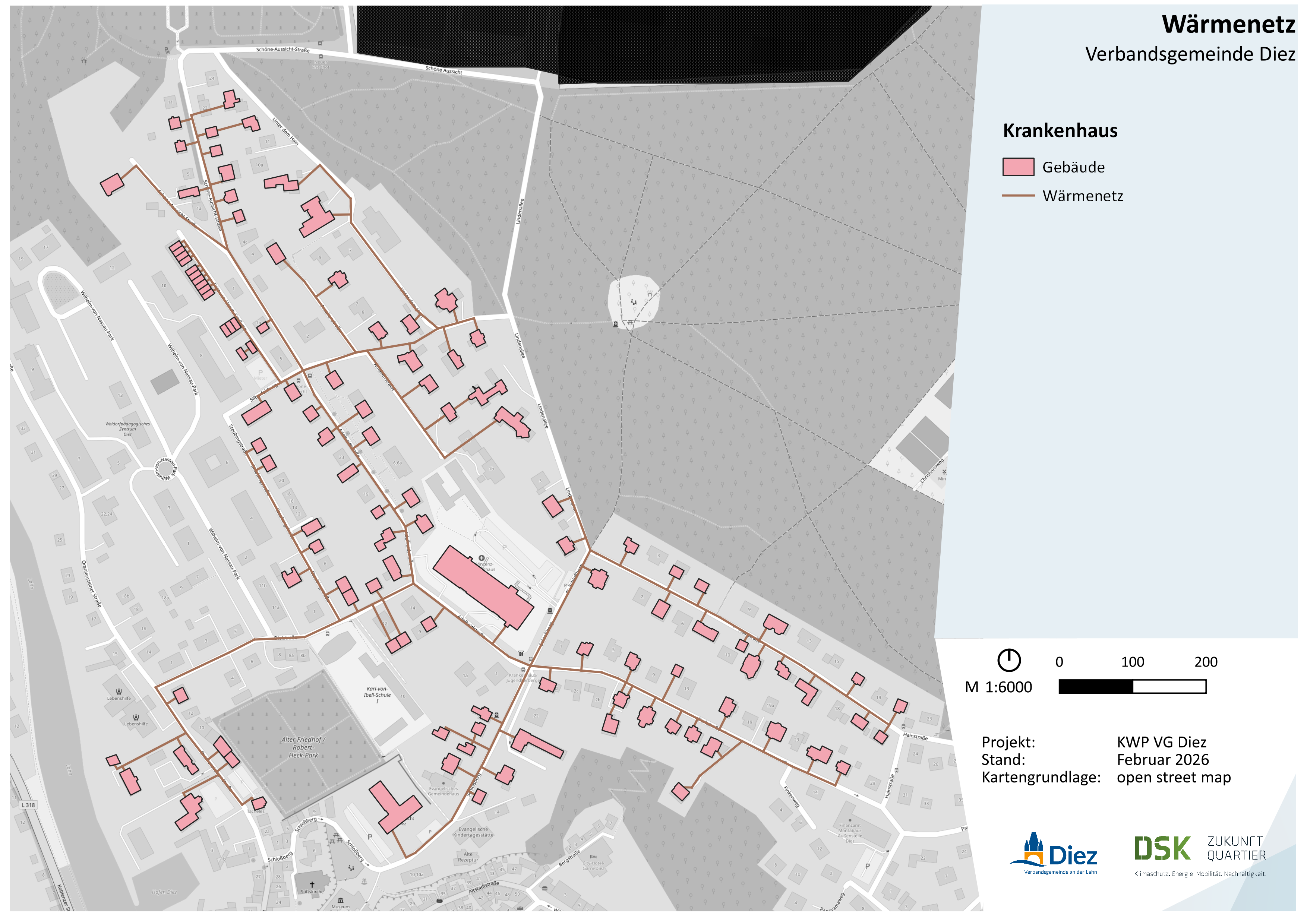Click the Alter Friedhof Robert-Heck-Park label
The image size is (1307, 924).
(x=303, y=747)
